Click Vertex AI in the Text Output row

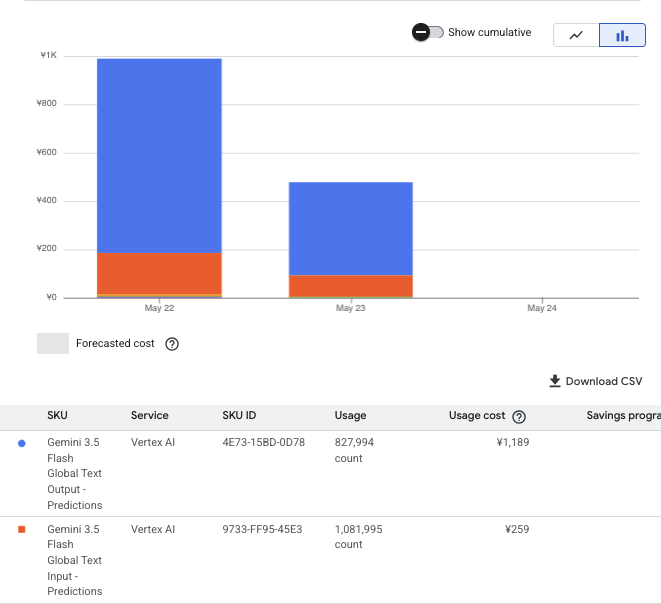pos(153,443)
